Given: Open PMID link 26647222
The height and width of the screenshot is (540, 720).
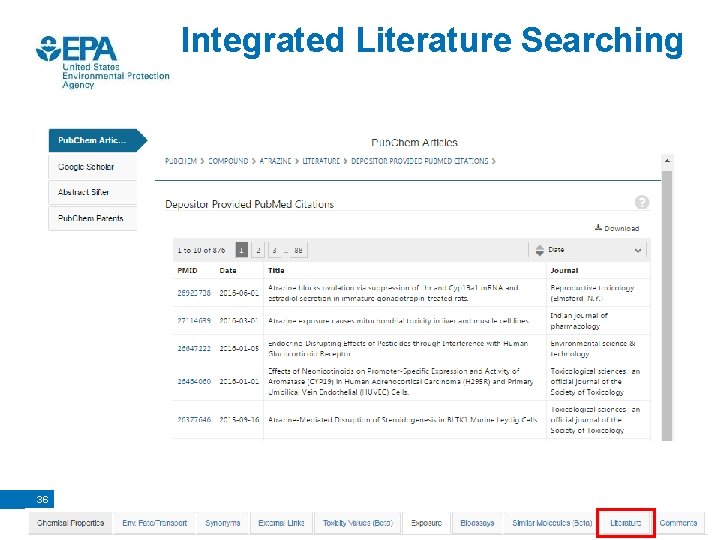Looking at the screenshot, I should 194,349.
